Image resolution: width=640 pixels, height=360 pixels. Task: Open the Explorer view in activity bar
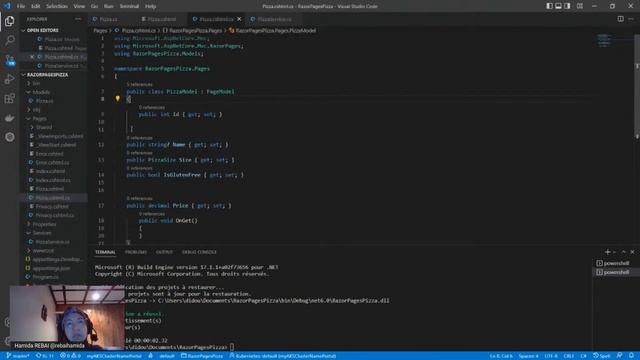click(9, 21)
